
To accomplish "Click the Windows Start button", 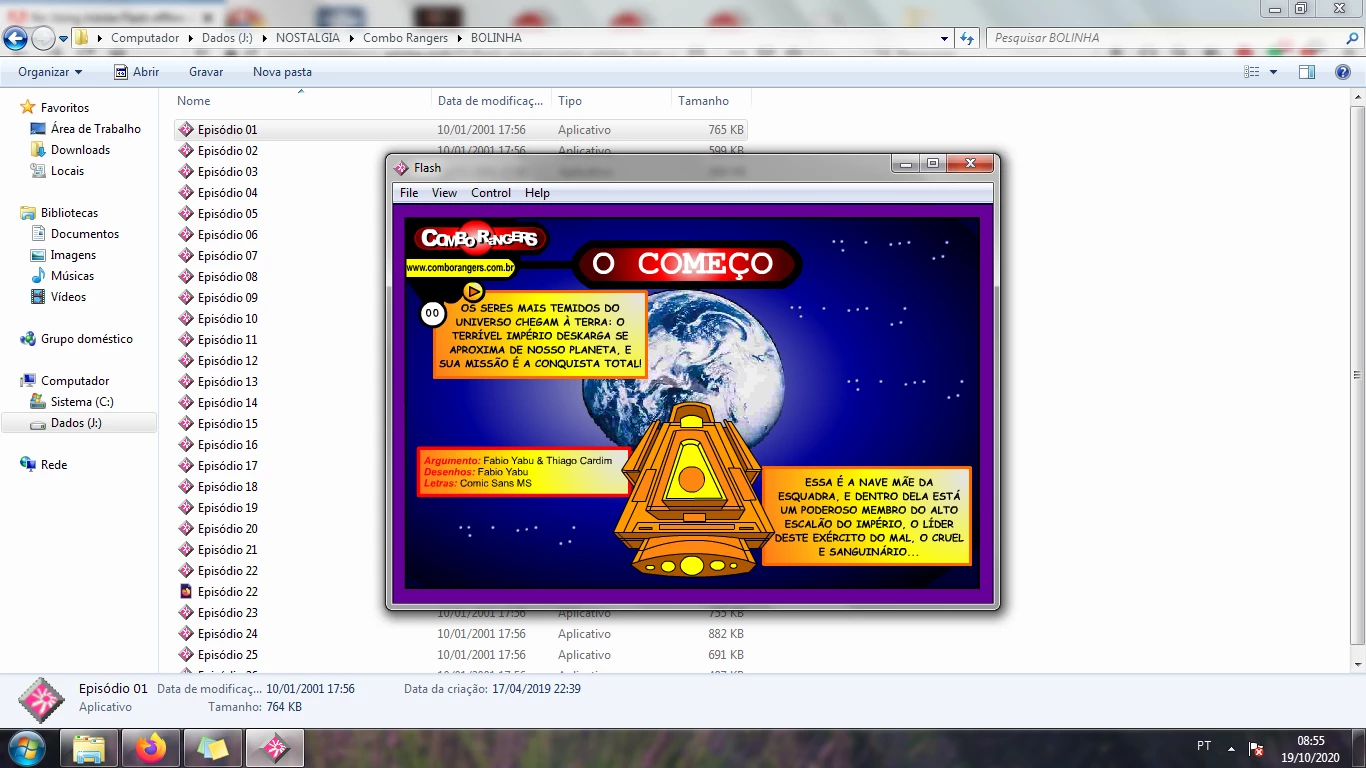I will pyautogui.click(x=26, y=748).
